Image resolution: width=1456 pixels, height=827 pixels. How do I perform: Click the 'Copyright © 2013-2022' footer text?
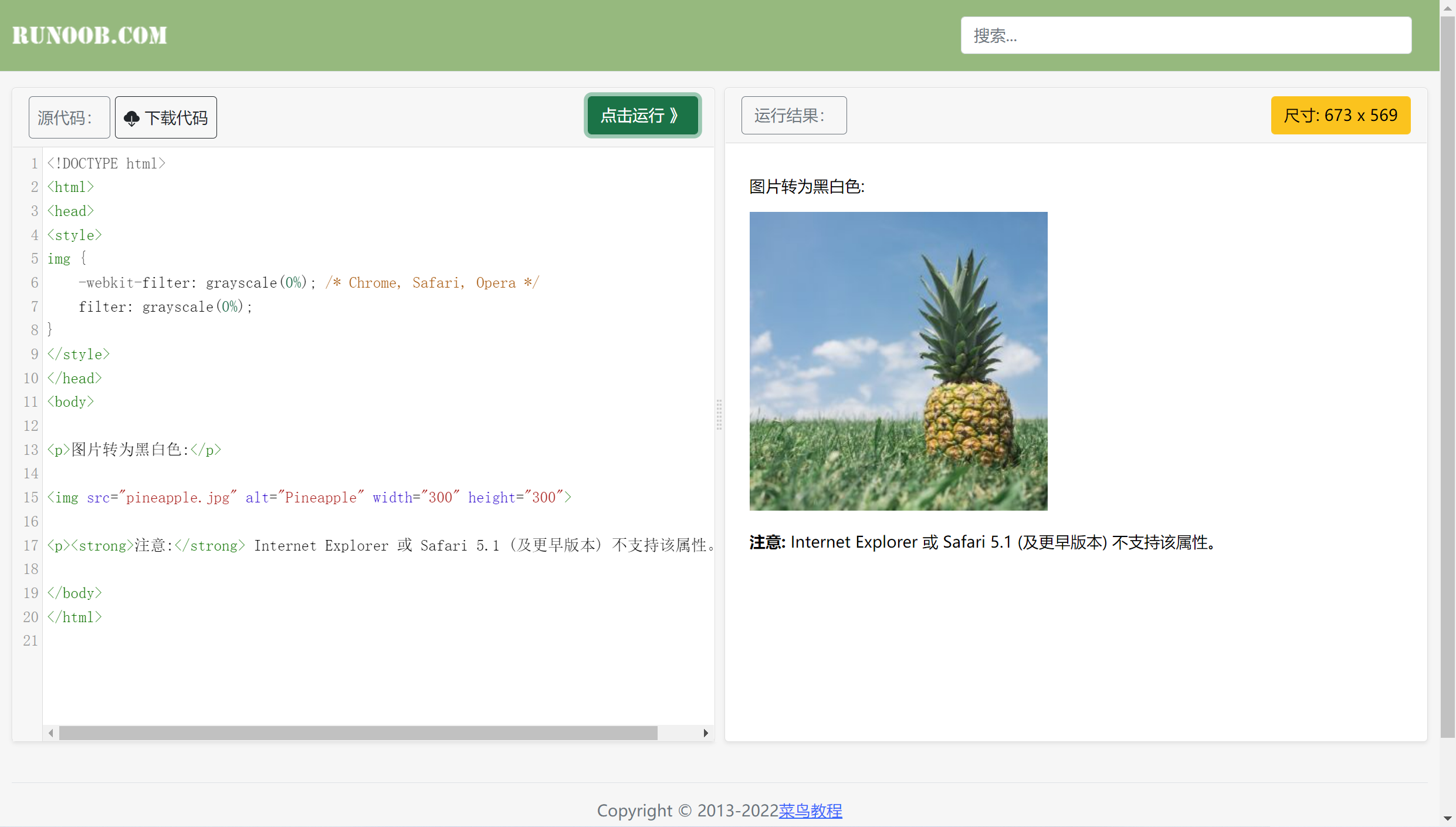(688, 811)
